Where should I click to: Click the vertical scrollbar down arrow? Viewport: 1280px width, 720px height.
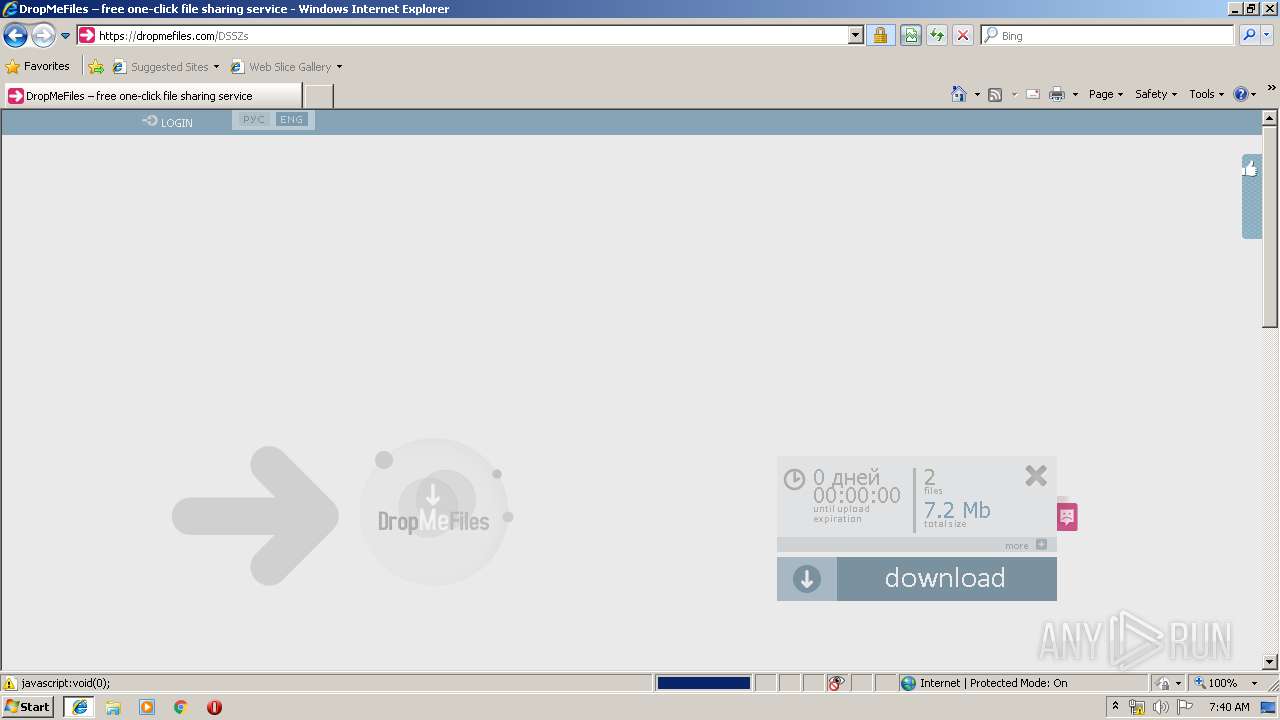point(1270,662)
